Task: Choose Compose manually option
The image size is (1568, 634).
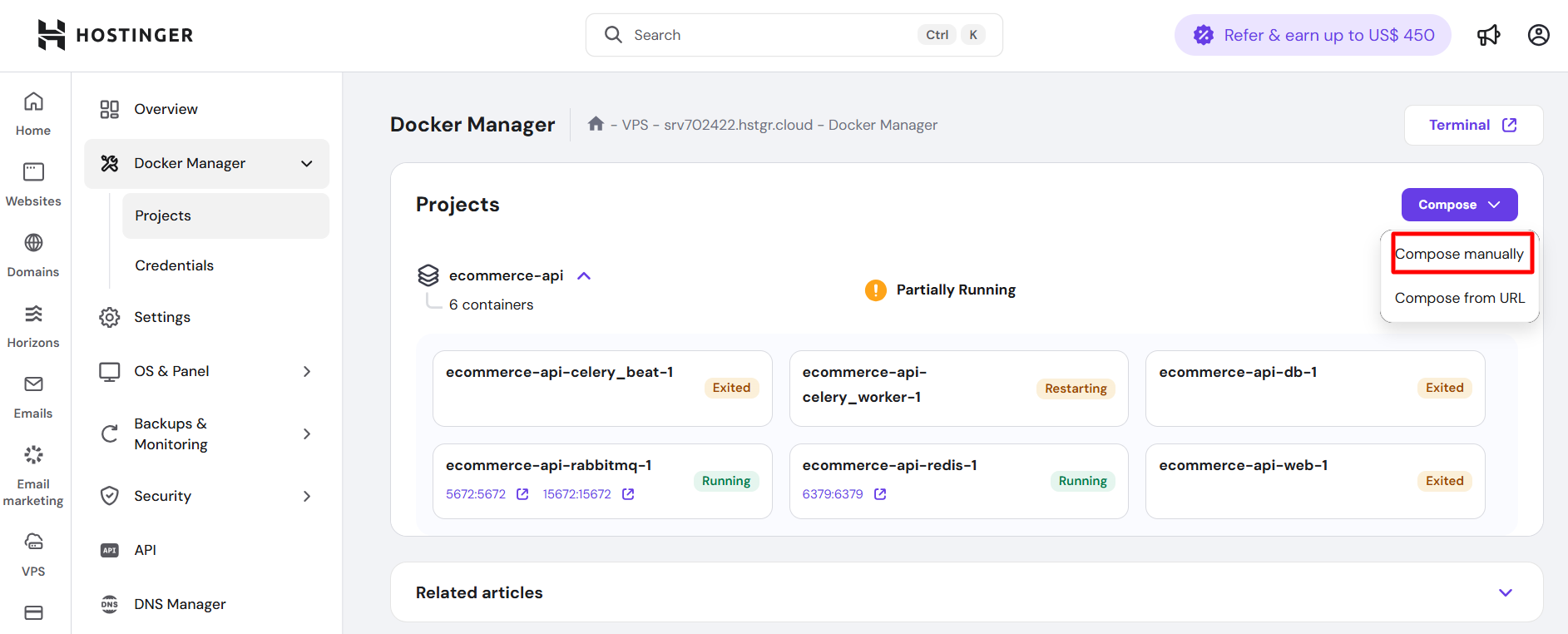Action: pos(1459,254)
